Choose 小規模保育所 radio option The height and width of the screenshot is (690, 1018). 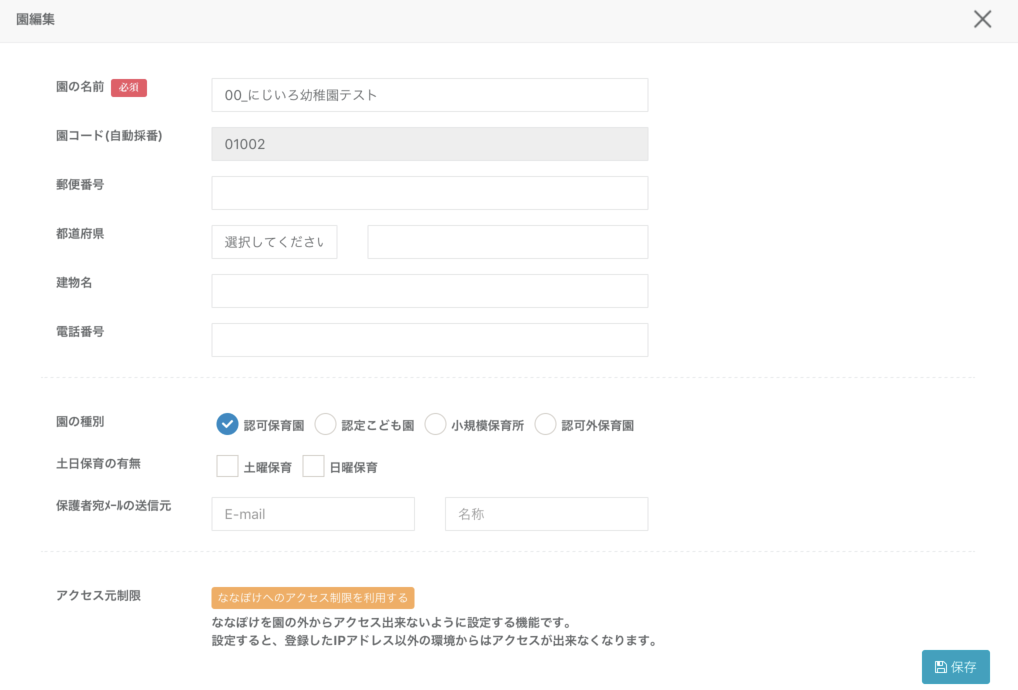(x=435, y=425)
